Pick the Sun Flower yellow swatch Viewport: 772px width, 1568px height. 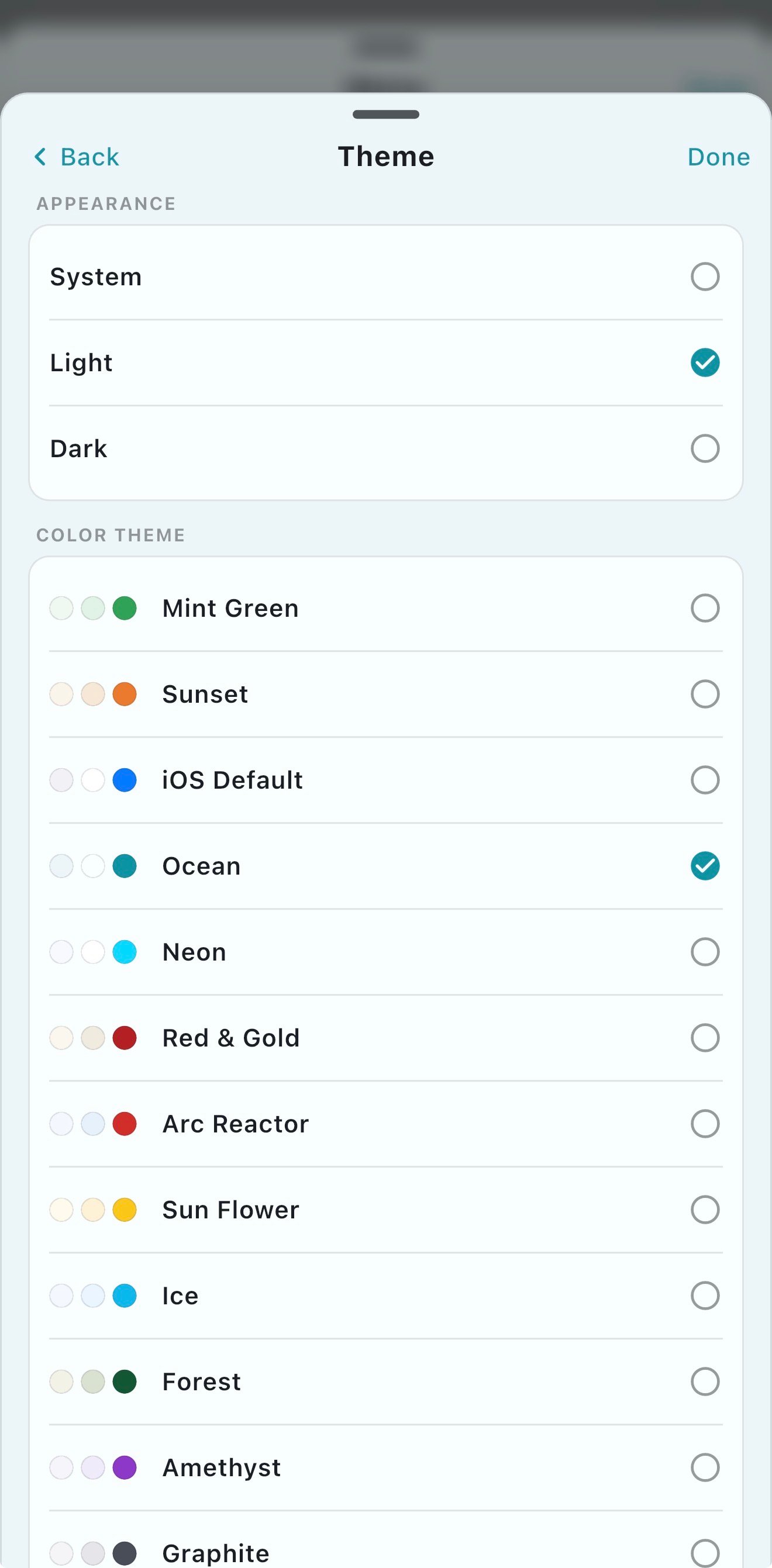tap(125, 1210)
